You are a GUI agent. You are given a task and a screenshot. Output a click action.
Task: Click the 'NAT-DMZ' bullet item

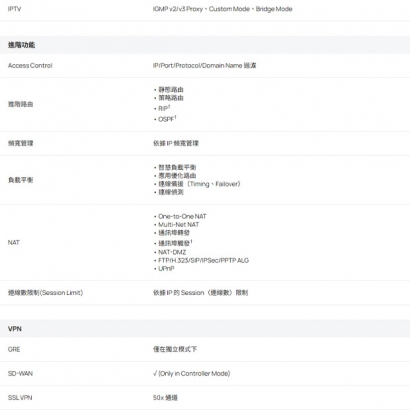pyautogui.click(x=172, y=252)
